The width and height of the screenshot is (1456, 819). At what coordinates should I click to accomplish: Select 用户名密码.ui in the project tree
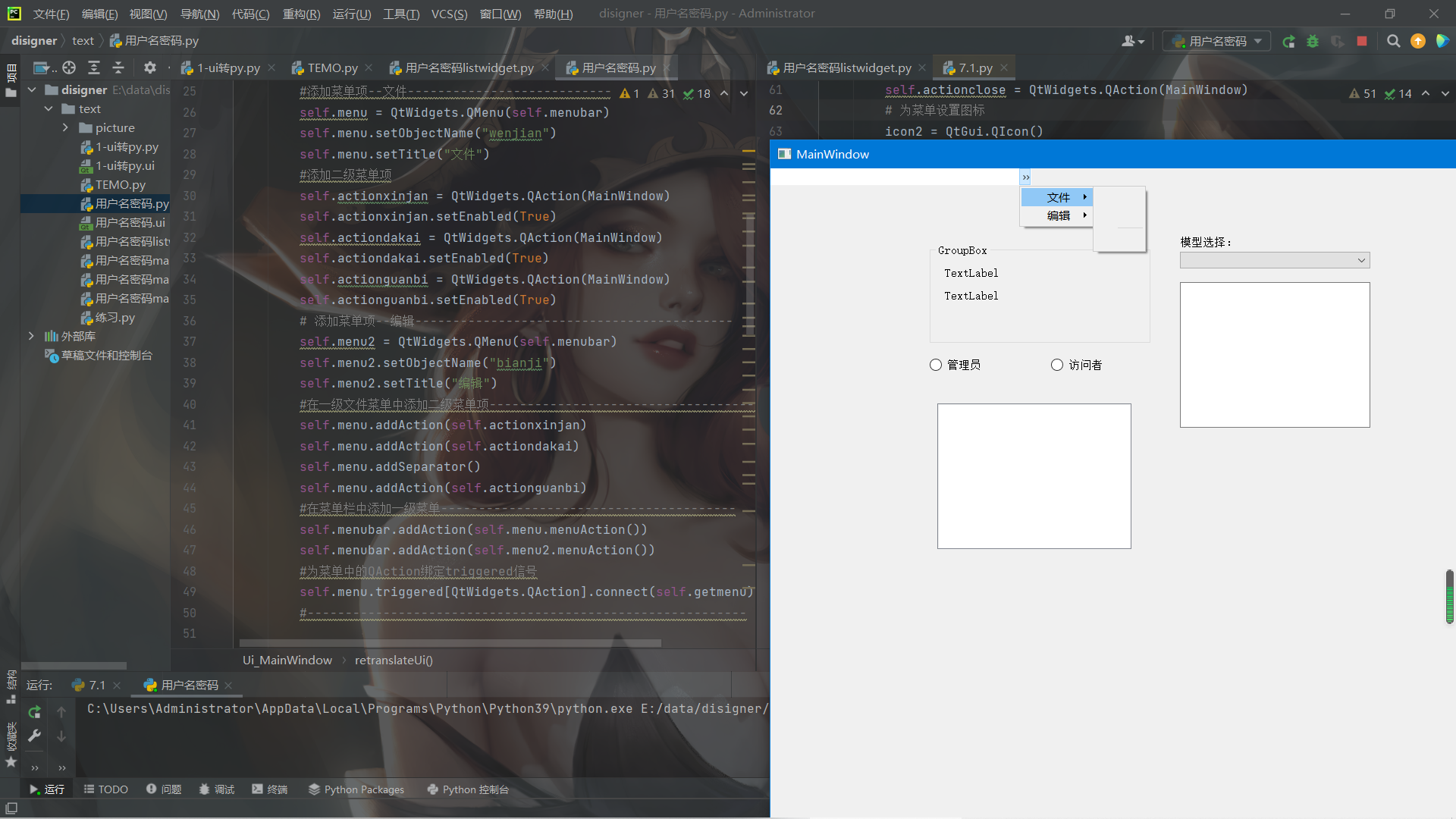coord(123,222)
